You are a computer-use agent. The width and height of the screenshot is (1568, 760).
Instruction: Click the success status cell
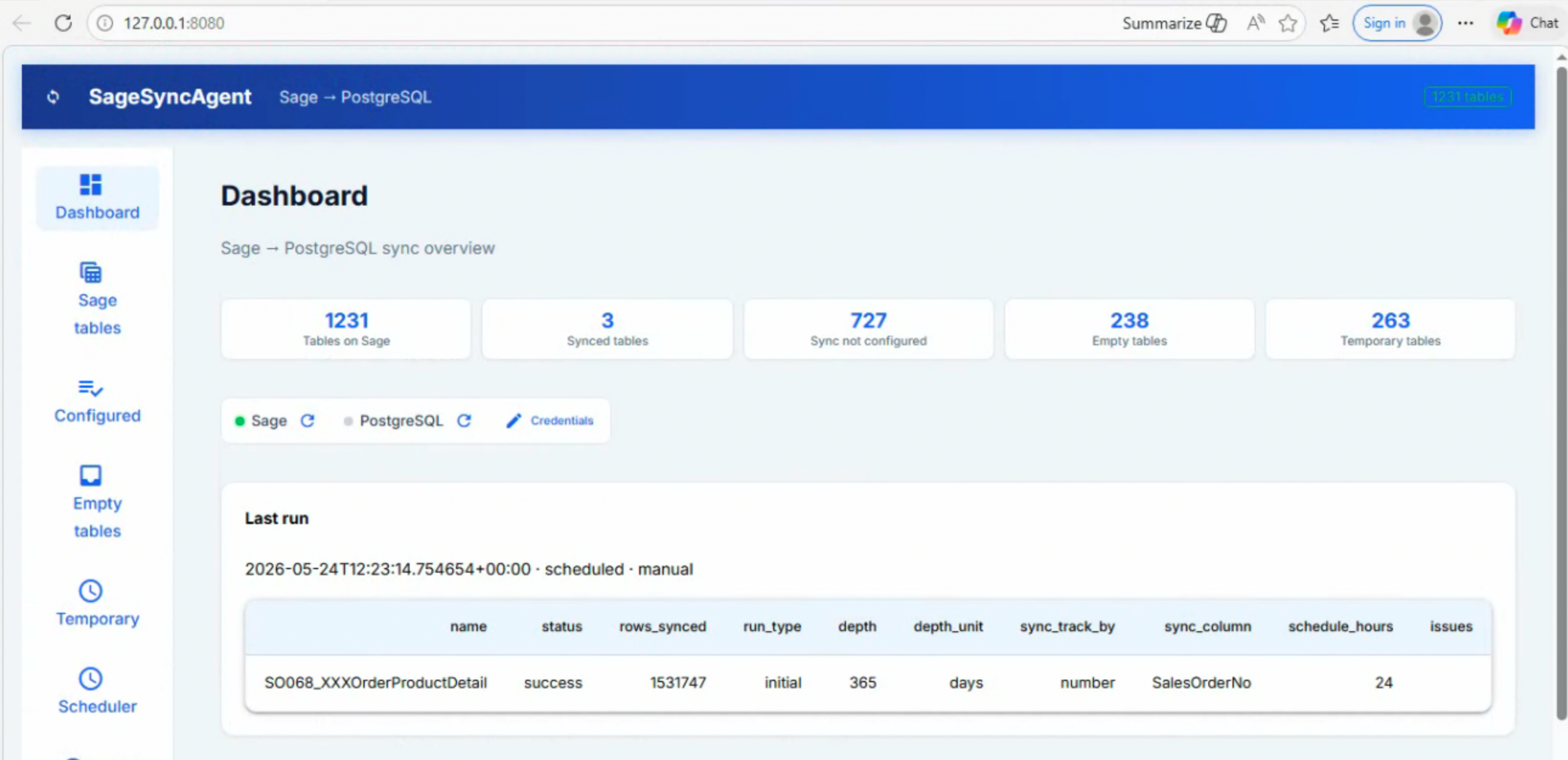552,682
